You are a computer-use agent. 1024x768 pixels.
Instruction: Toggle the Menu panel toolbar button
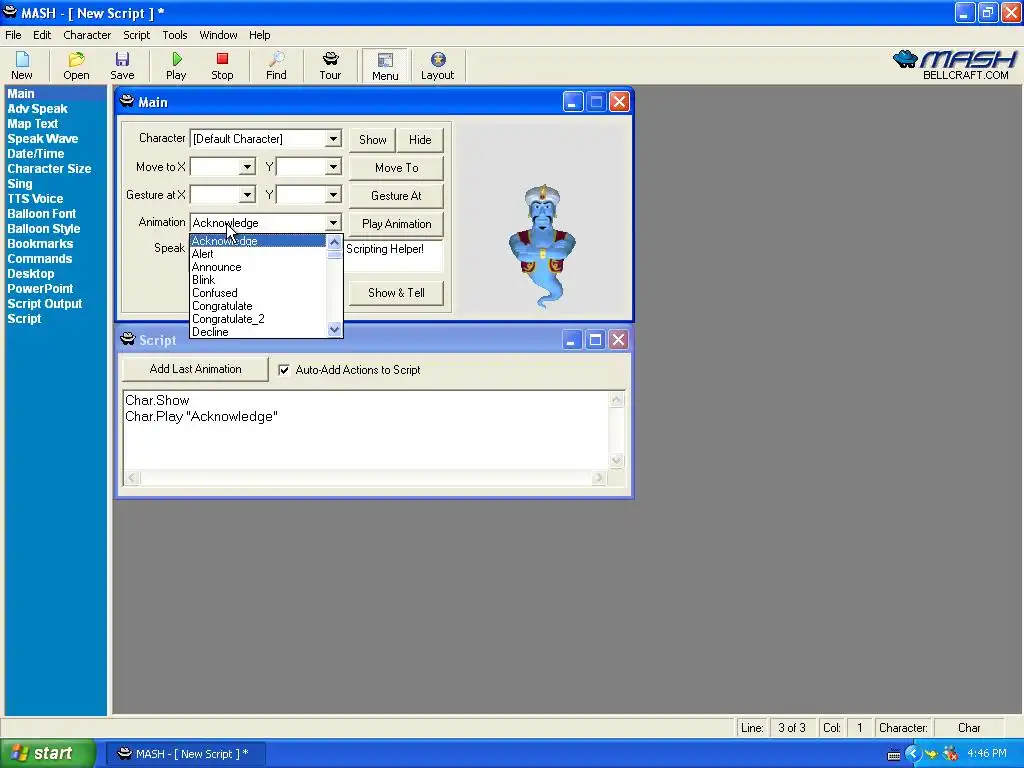[x=385, y=66]
